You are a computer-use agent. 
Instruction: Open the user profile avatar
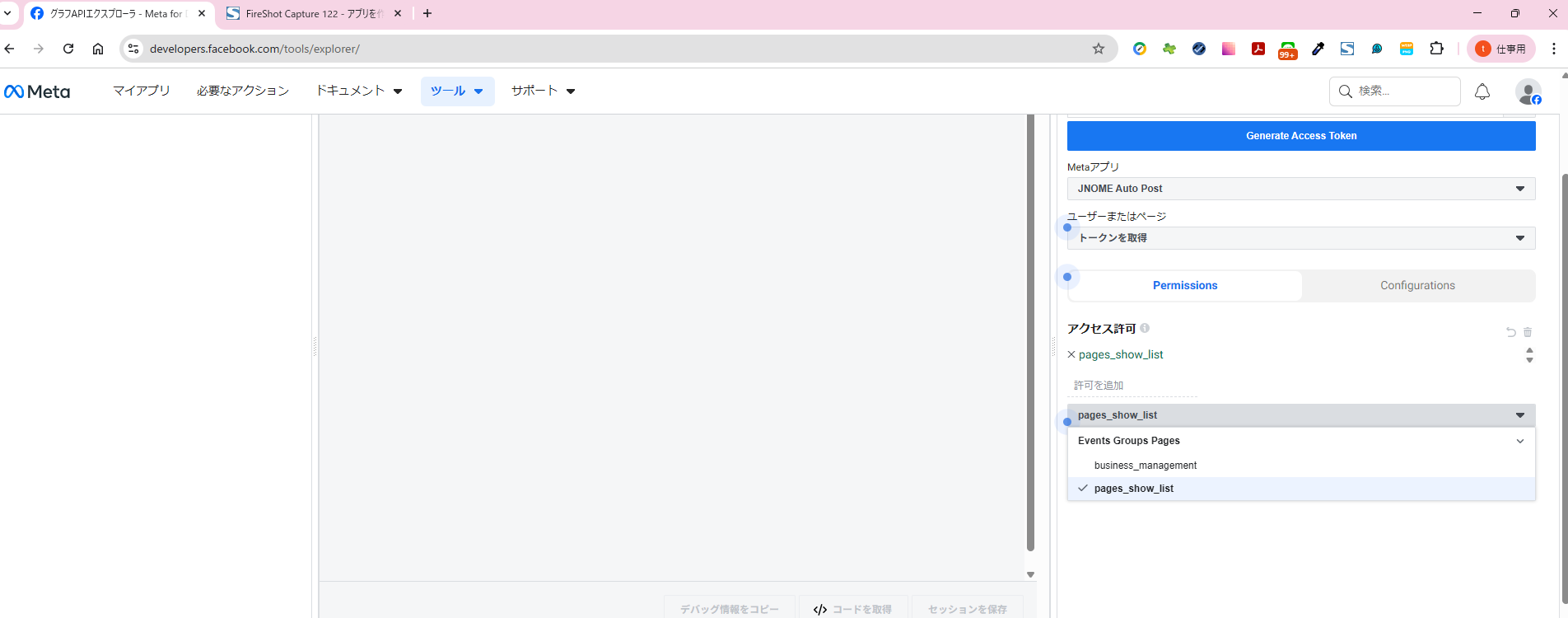[x=1528, y=91]
